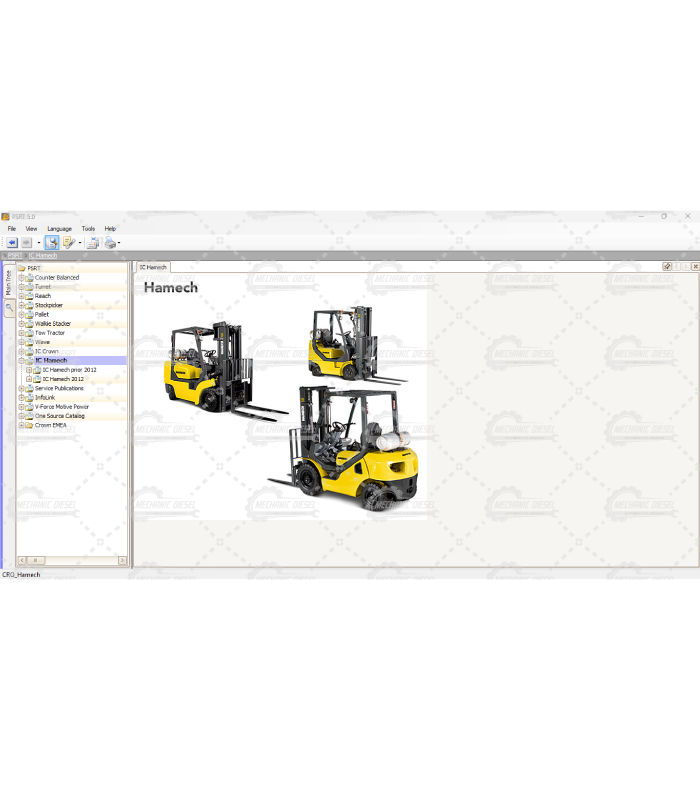Expand the Service Publications tree node
Viewport: 700px width, 800px height.
pos(22,388)
